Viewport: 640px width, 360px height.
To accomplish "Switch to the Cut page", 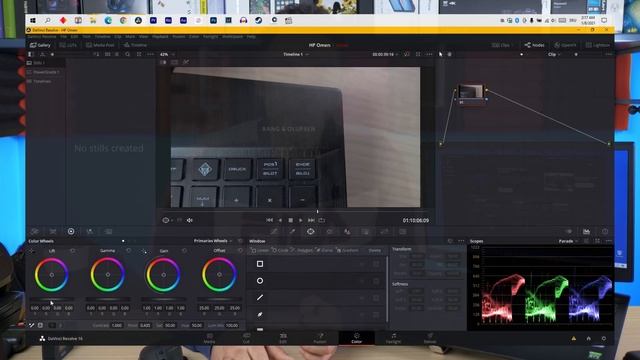I will tap(246, 338).
